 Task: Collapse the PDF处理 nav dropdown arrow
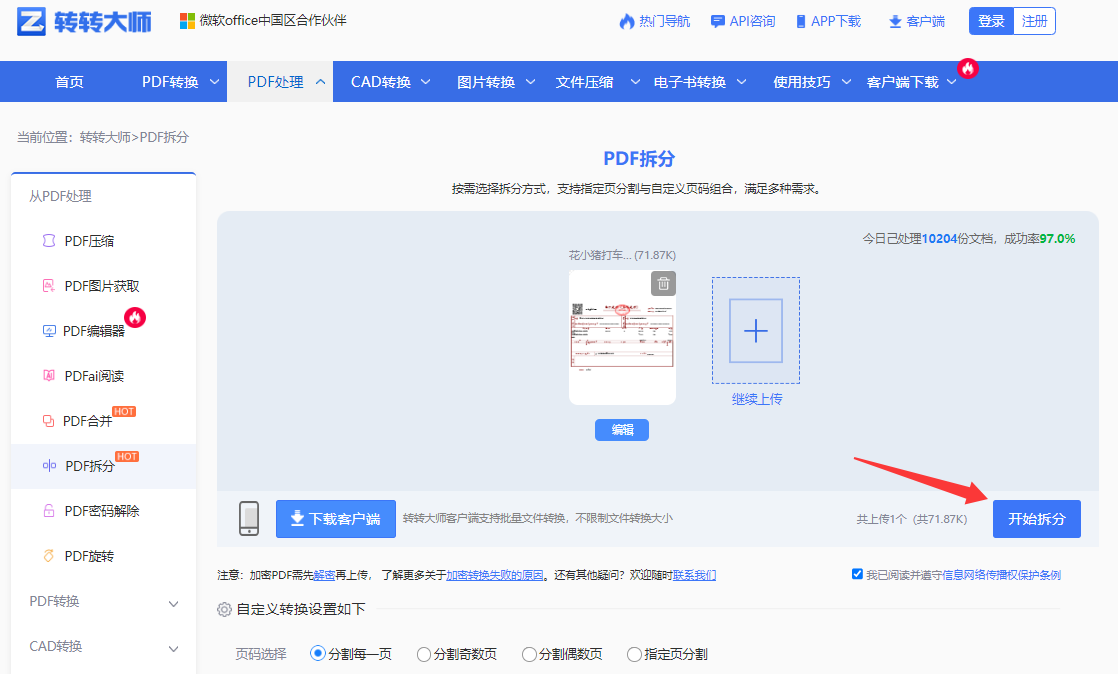(321, 82)
